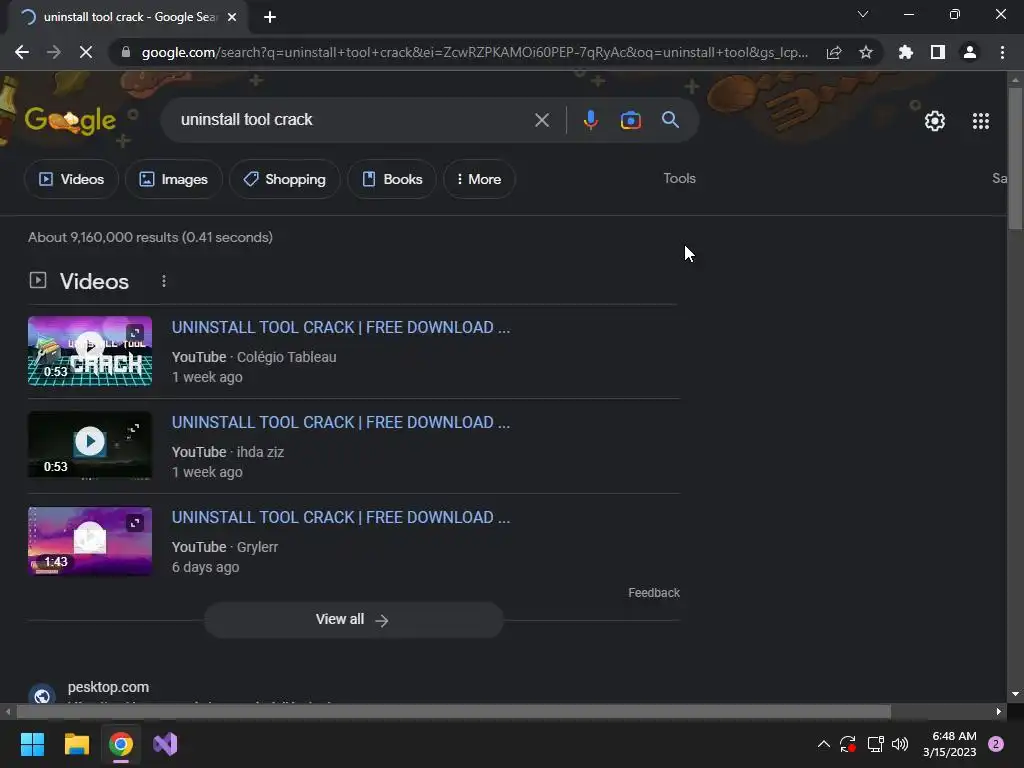Click the Google doodle logo
Viewport: 1024px width, 768px height.
[x=71, y=120]
